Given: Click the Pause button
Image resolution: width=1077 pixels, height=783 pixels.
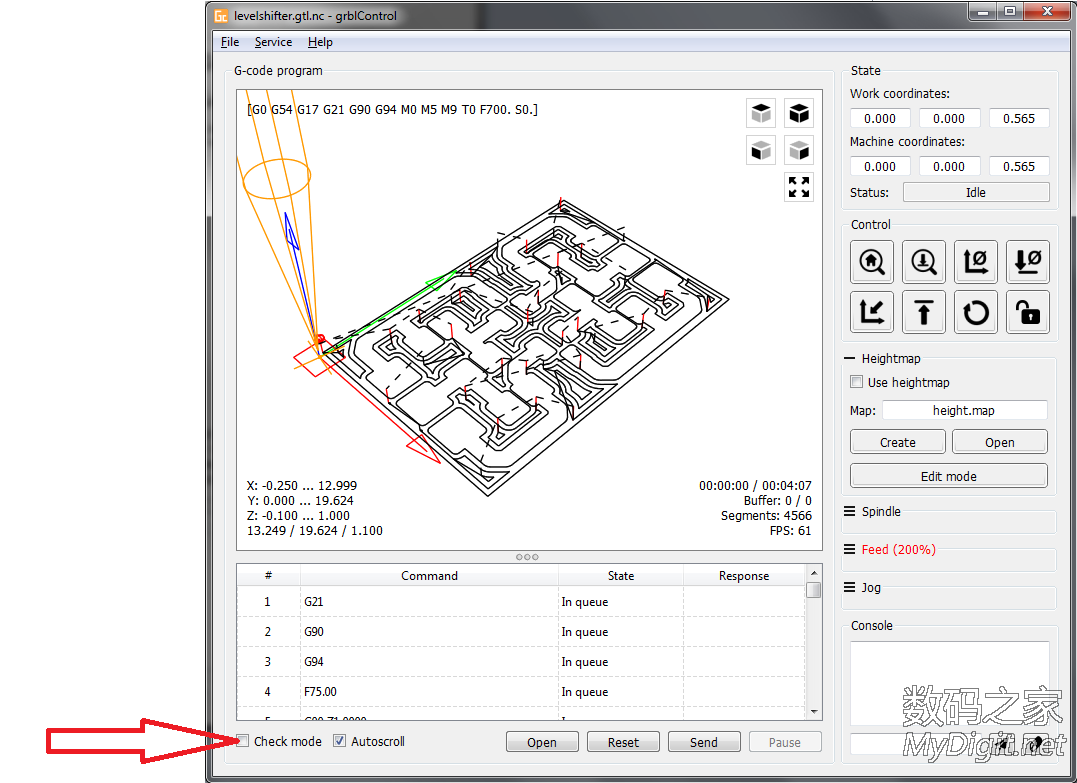Looking at the screenshot, I should click(785, 742).
